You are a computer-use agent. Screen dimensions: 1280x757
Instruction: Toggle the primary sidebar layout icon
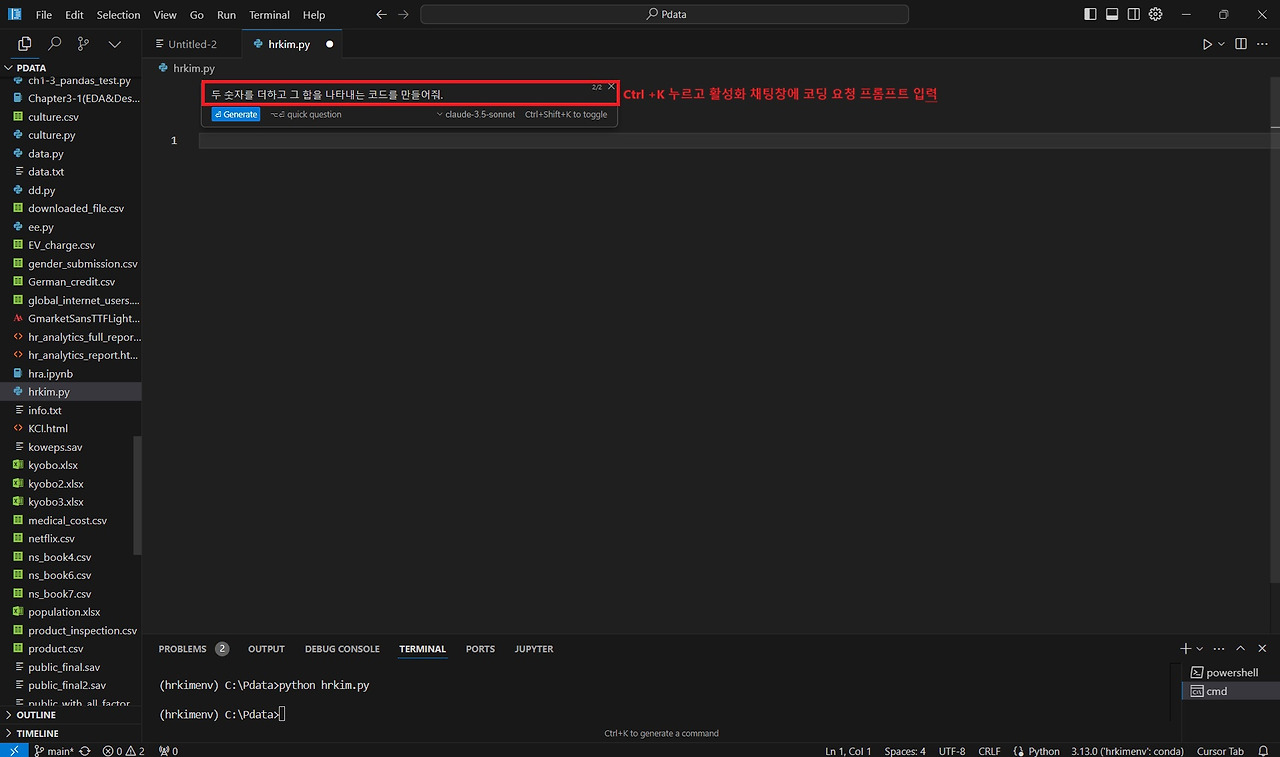click(1090, 15)
